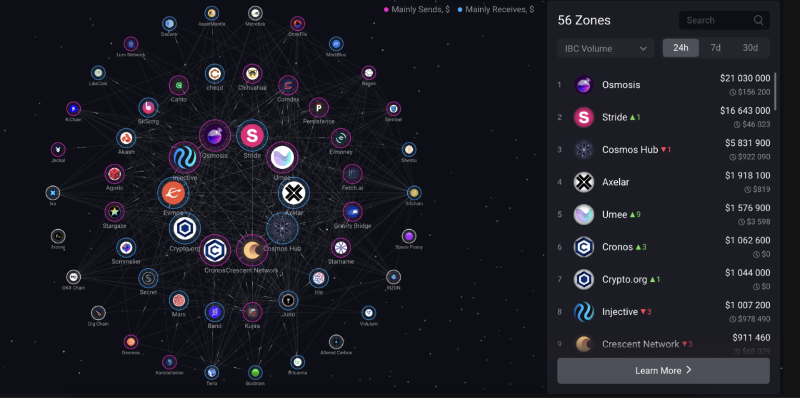Viewport: 800px width, 398px height.
Task: Click into the zones Search field
Action: [724, 20]
